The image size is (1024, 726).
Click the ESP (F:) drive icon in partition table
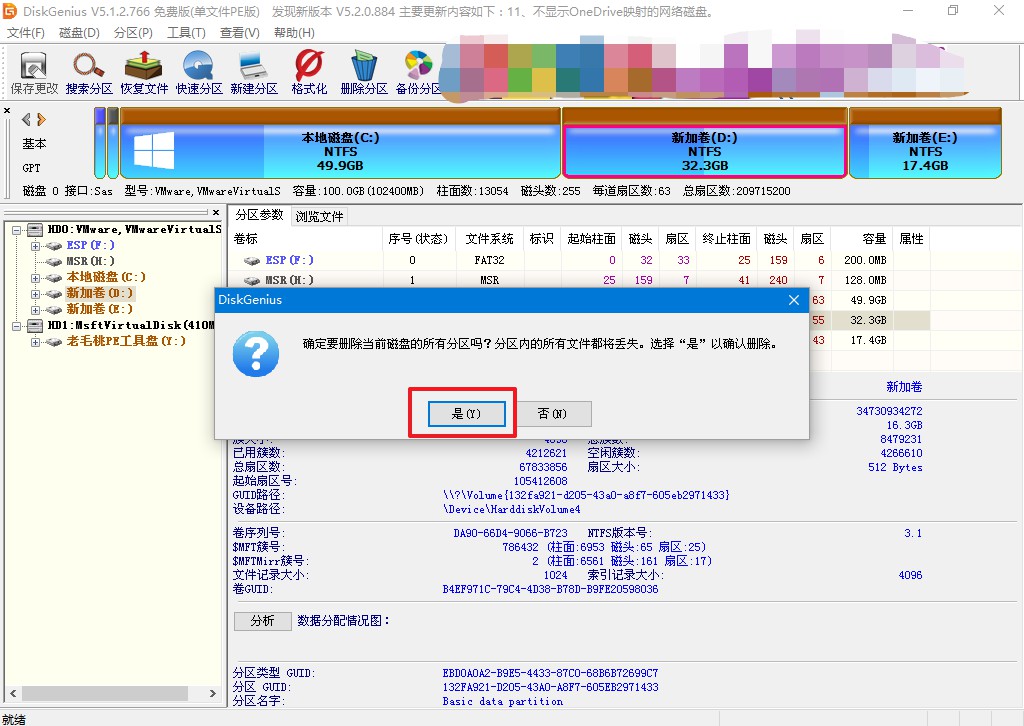click(x=251, y=260)
